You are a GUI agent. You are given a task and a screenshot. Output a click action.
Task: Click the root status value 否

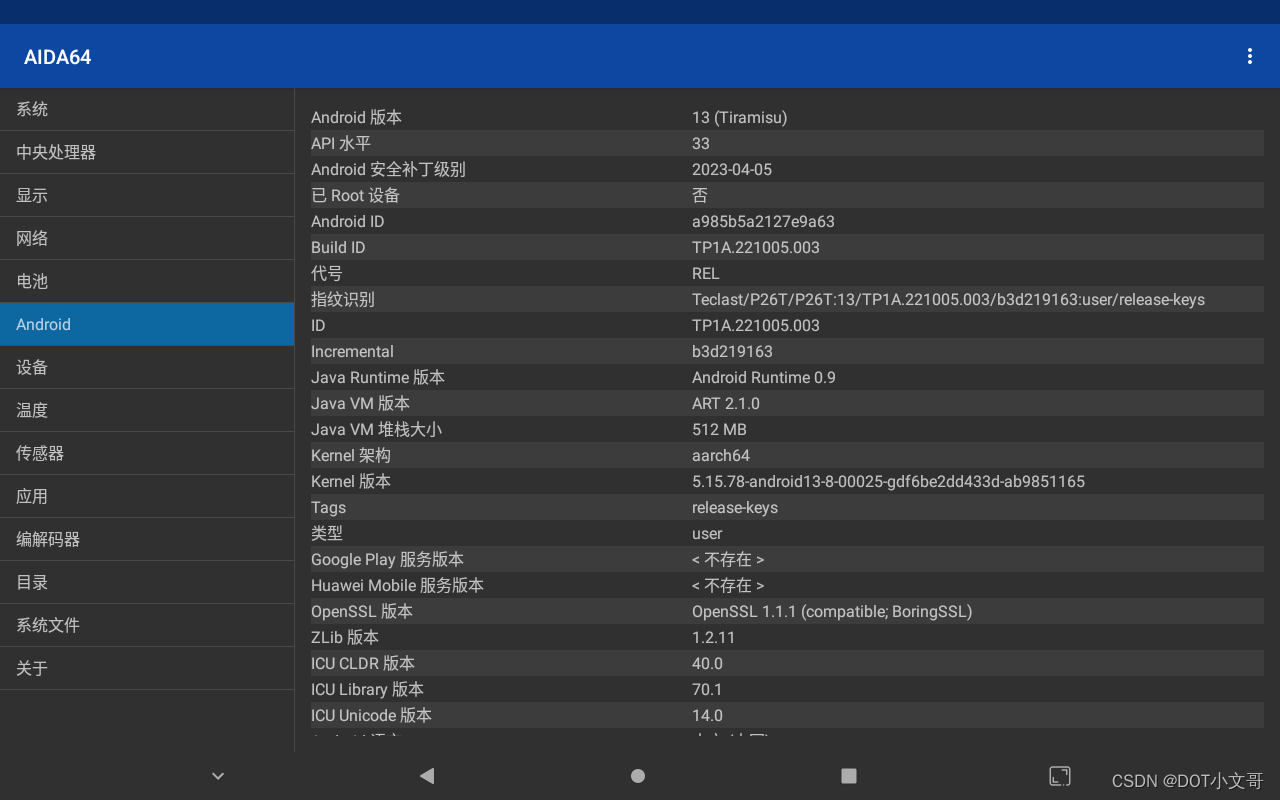point(700,195)
